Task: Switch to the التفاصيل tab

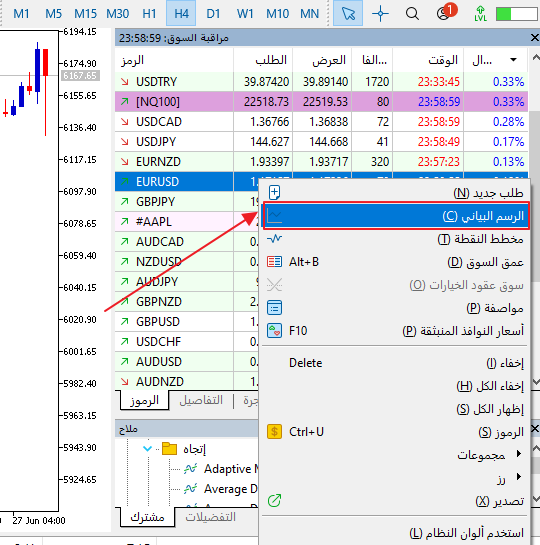Action: pos(201,400)
